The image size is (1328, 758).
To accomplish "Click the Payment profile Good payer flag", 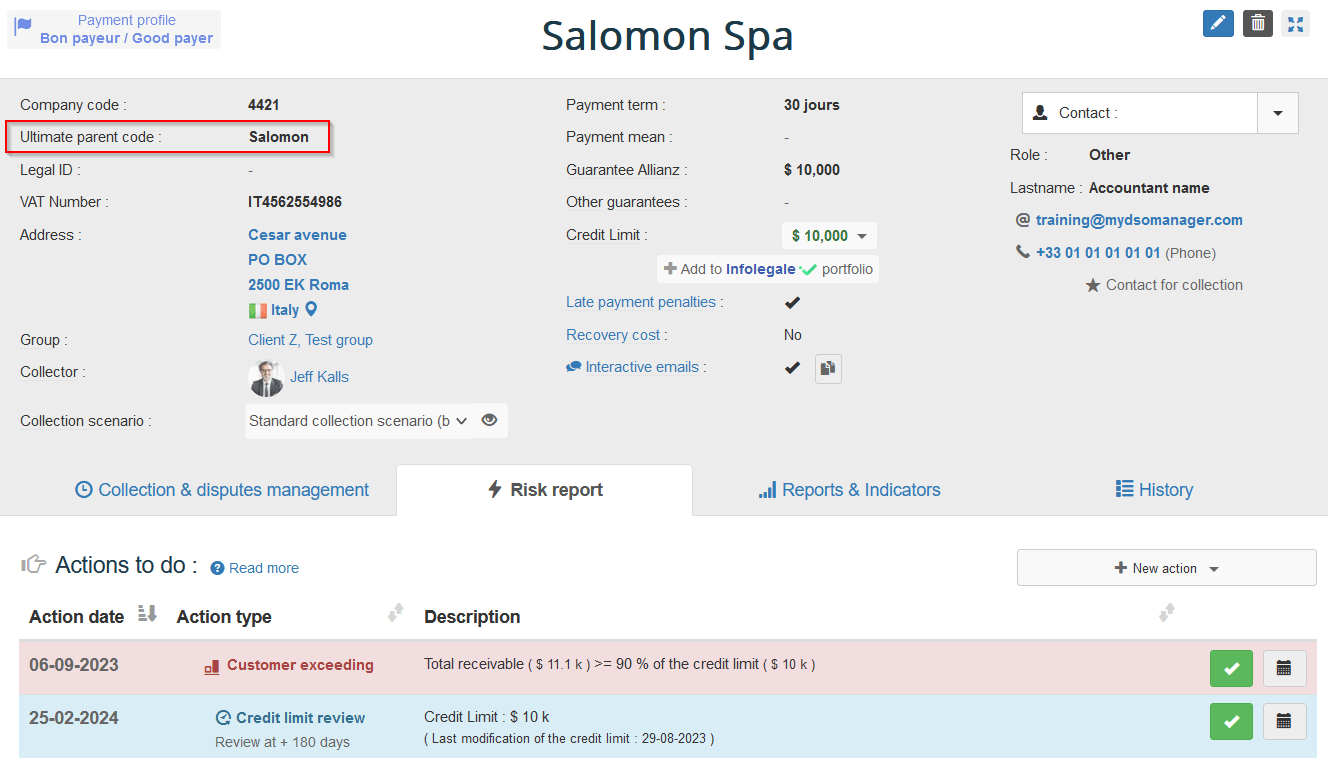I will click(x=23, y=27).
